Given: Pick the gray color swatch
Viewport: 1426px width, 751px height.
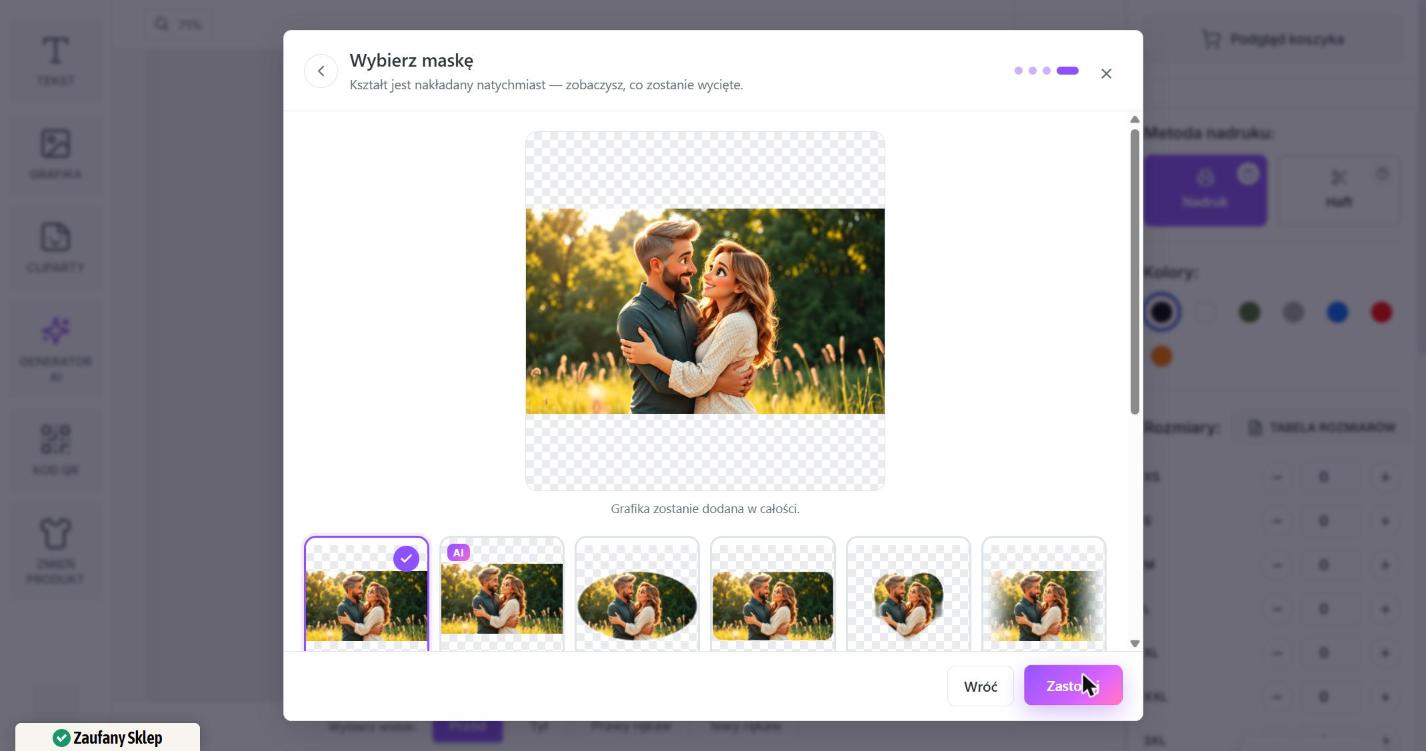Looking at the screenshot, I should coord(1293,312).
